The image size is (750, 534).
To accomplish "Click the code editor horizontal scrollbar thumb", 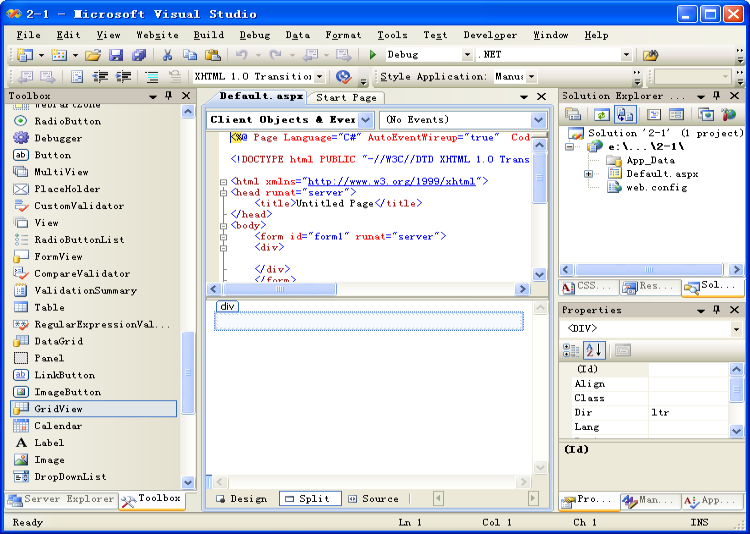I will 280,289.
